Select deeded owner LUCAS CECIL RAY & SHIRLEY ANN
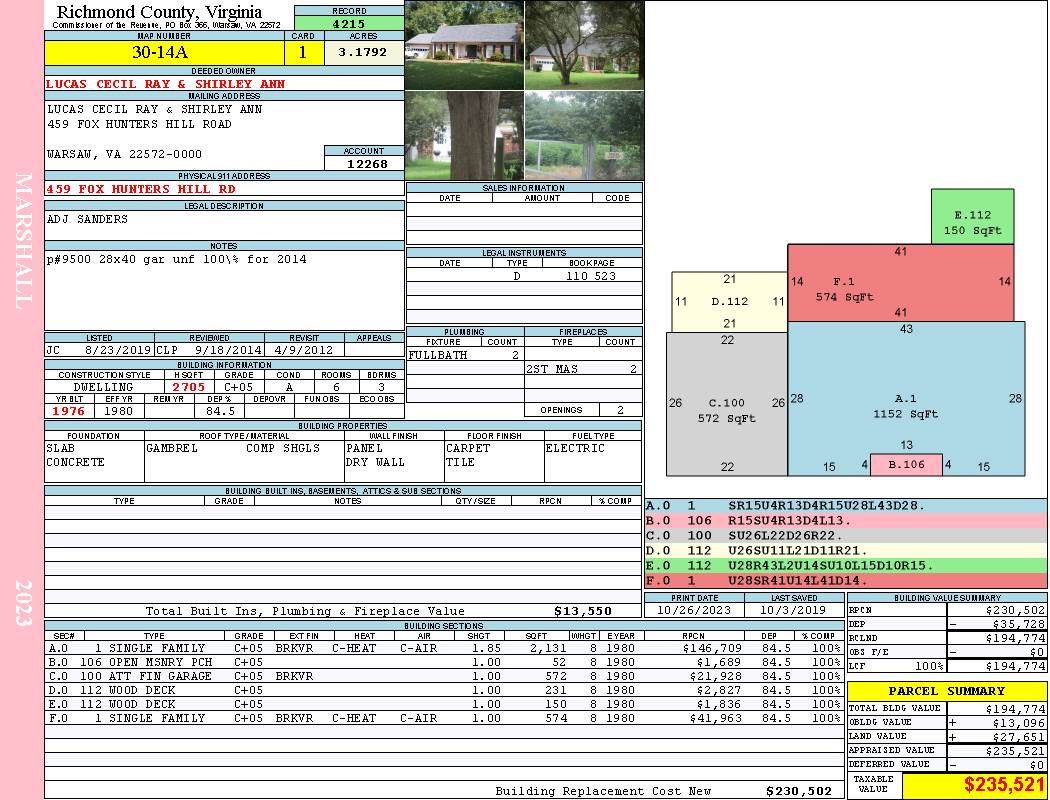 tap(165, 84)
